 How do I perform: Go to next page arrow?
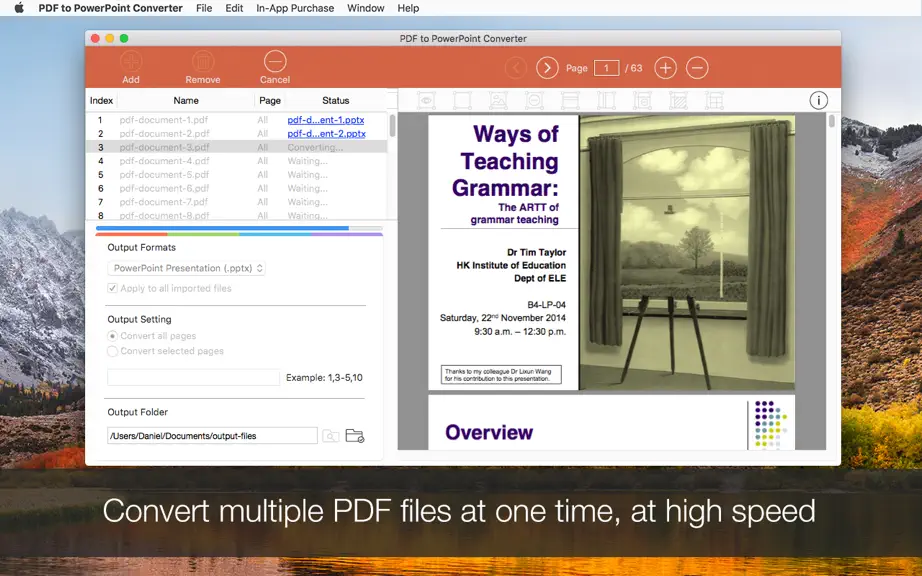pyautogui.click(x=547, y=68)
